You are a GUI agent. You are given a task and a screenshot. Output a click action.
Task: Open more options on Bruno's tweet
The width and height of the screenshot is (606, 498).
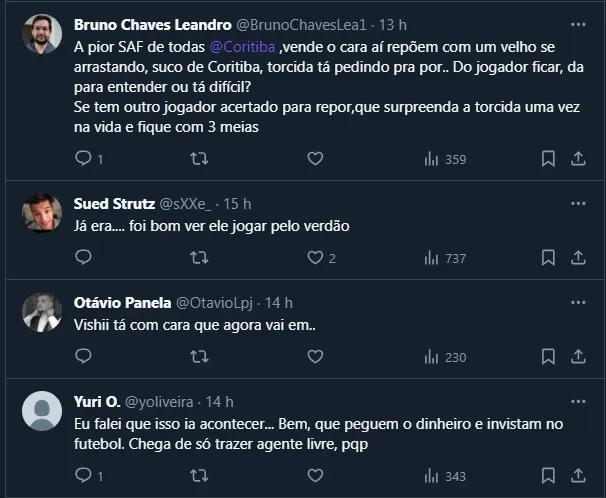(578, 22)
